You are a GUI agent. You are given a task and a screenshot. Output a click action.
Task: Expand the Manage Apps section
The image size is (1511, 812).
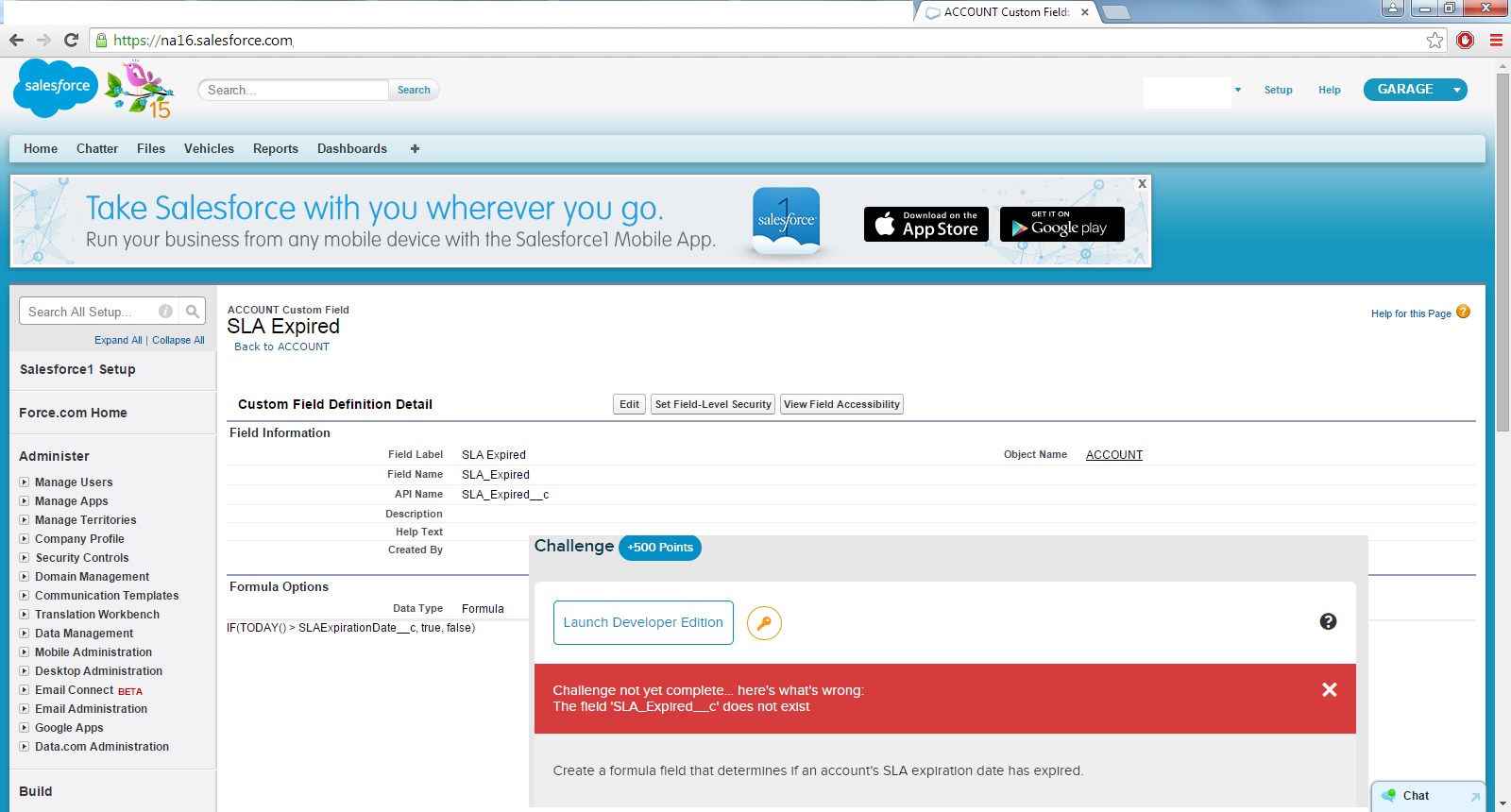pyautogui.click(x=25, y=500)
